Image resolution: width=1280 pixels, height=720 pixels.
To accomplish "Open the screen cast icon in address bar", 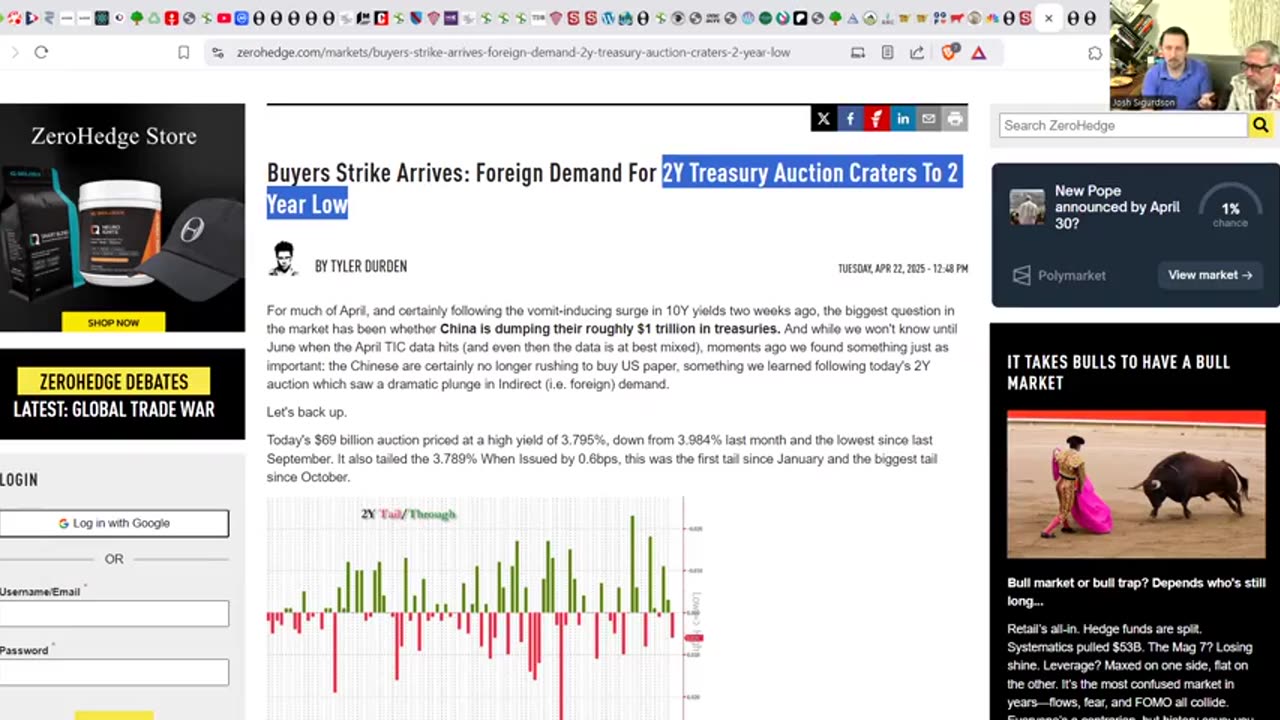I will point(858,52).
